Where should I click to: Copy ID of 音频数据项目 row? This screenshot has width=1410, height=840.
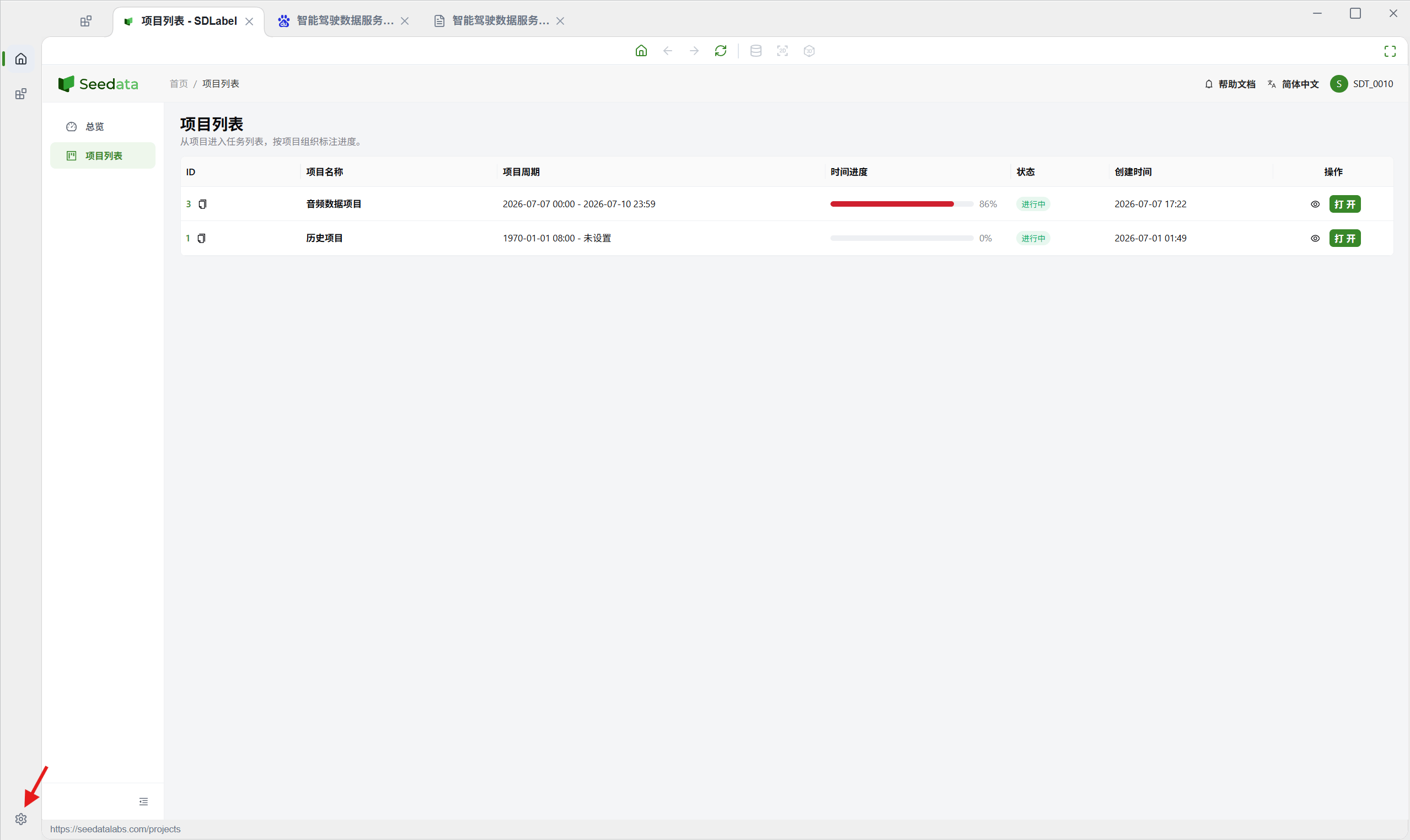click(x=203, y=204)
